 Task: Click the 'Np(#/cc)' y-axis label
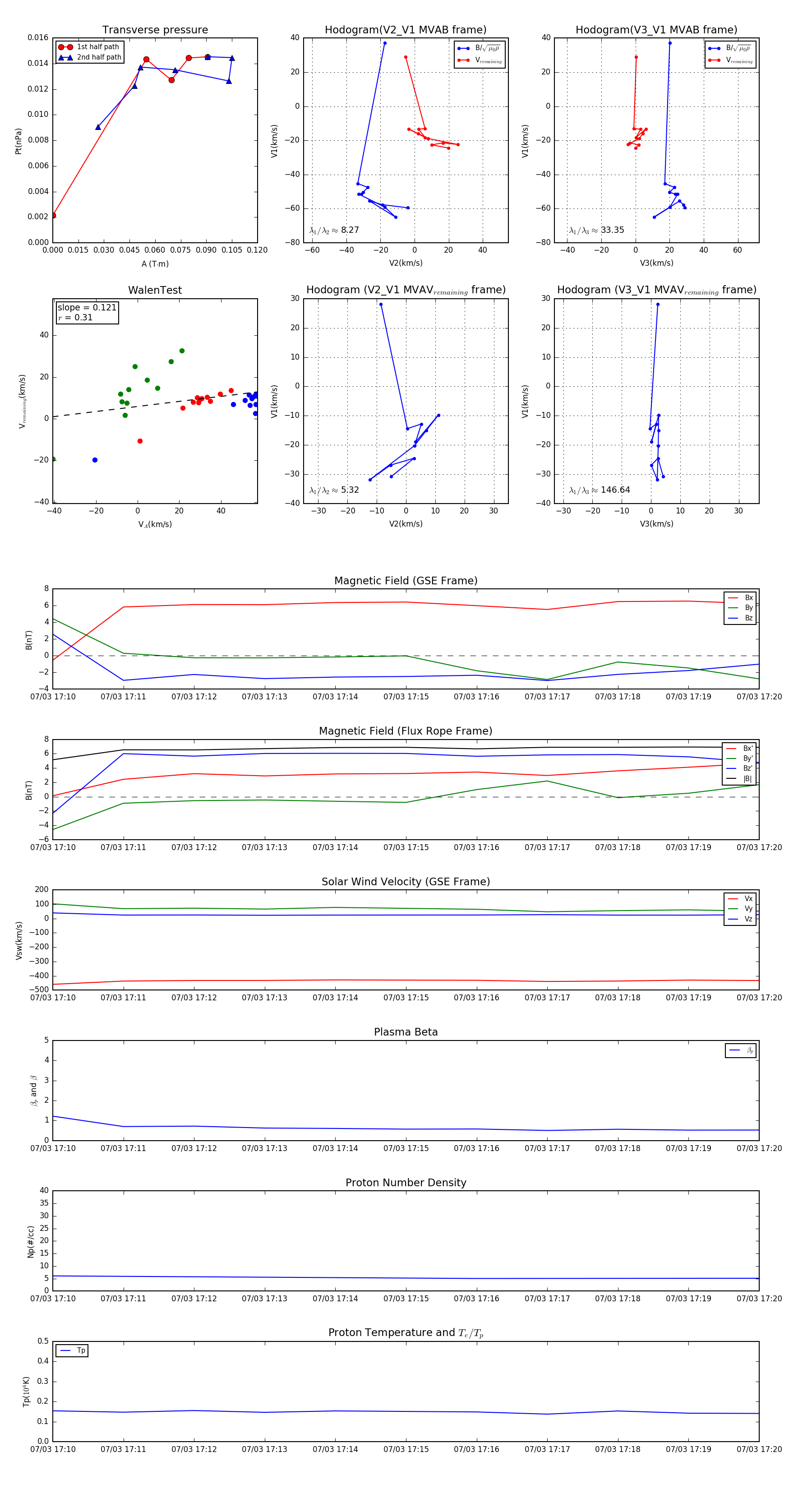31,1242
